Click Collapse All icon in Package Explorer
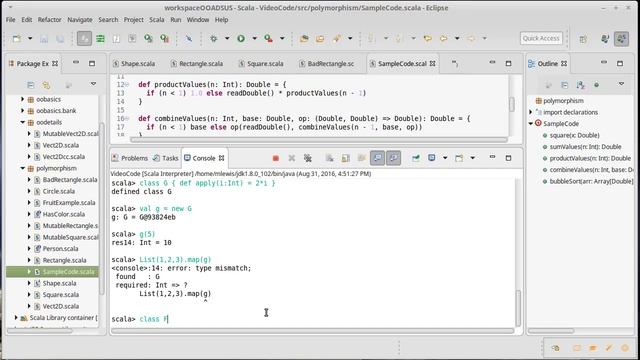 (x=31, y=85)
